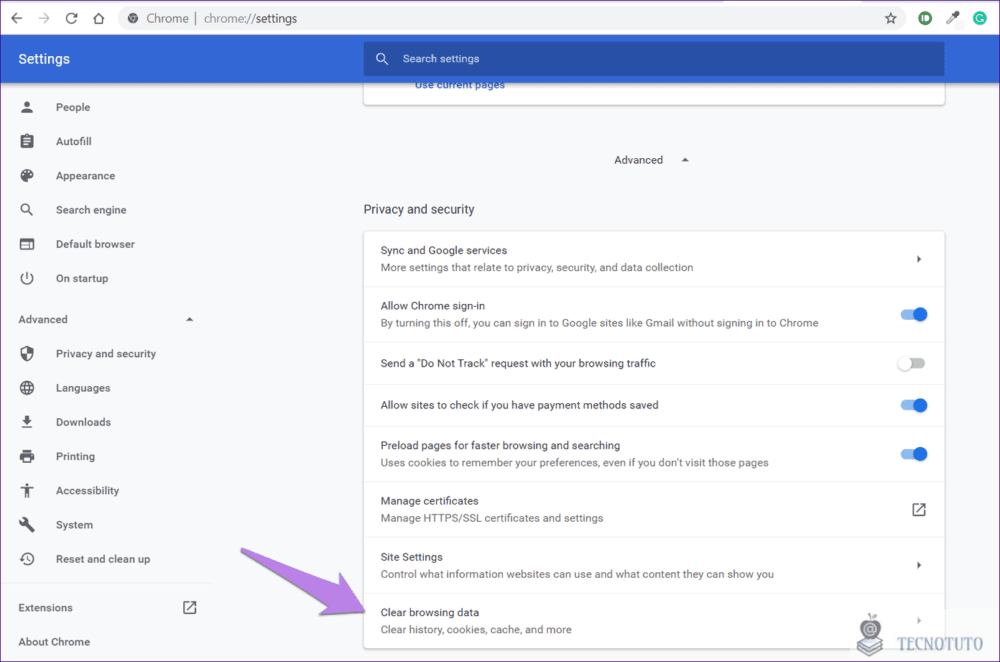Select Languages in the sidebar
This screenshot has width=1000, height=662.
coord(83,388)
